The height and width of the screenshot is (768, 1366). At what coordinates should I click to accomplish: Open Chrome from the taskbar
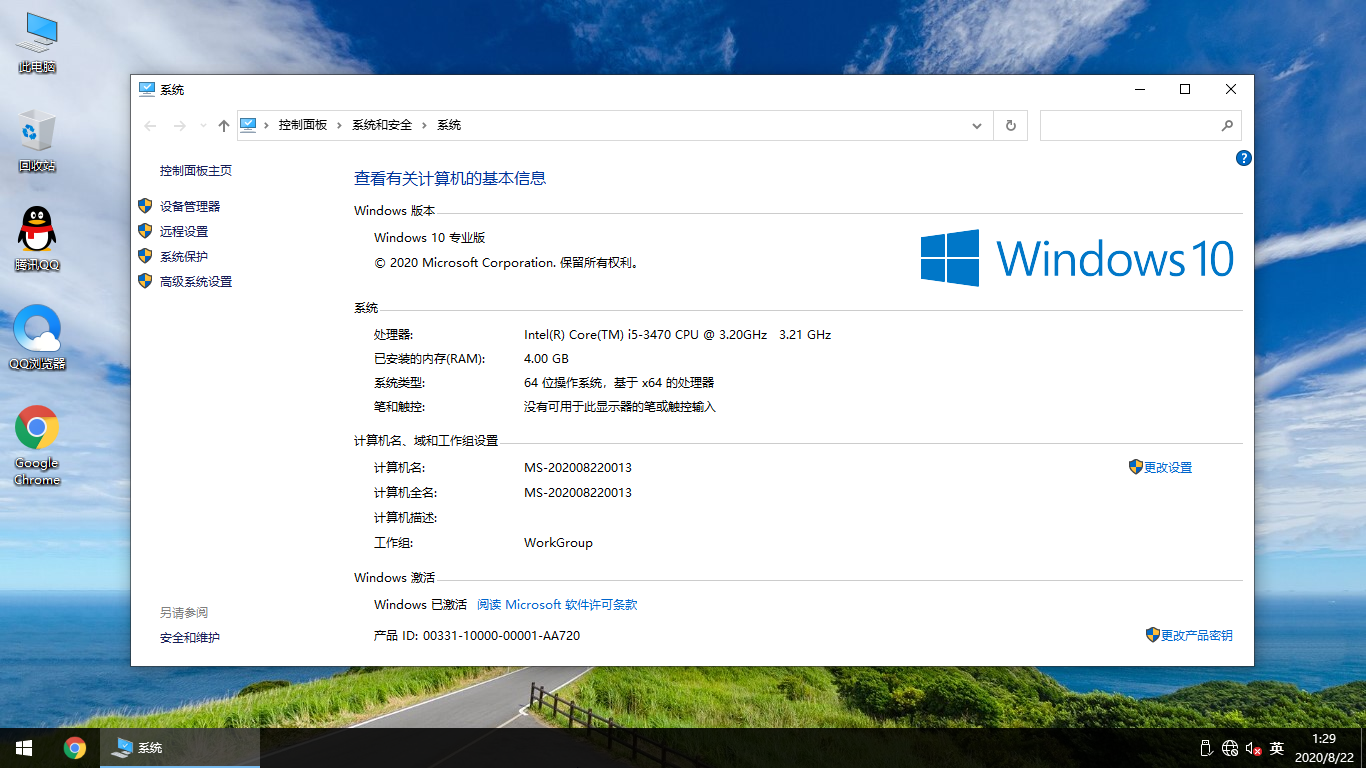click(x=74, y=748)
